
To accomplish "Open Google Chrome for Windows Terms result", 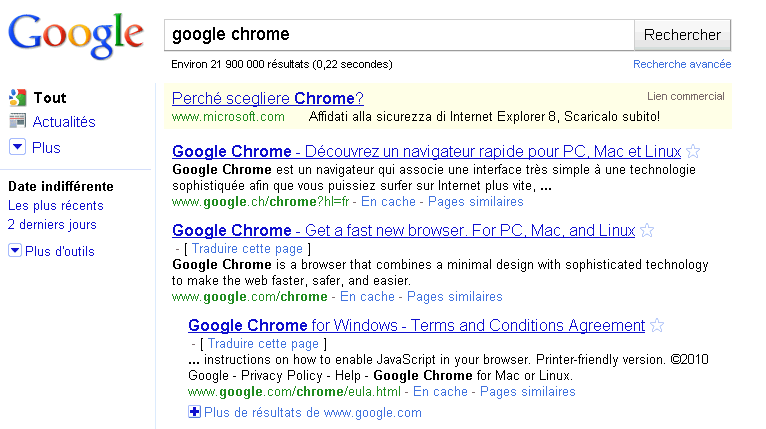I will pos(416,326).
